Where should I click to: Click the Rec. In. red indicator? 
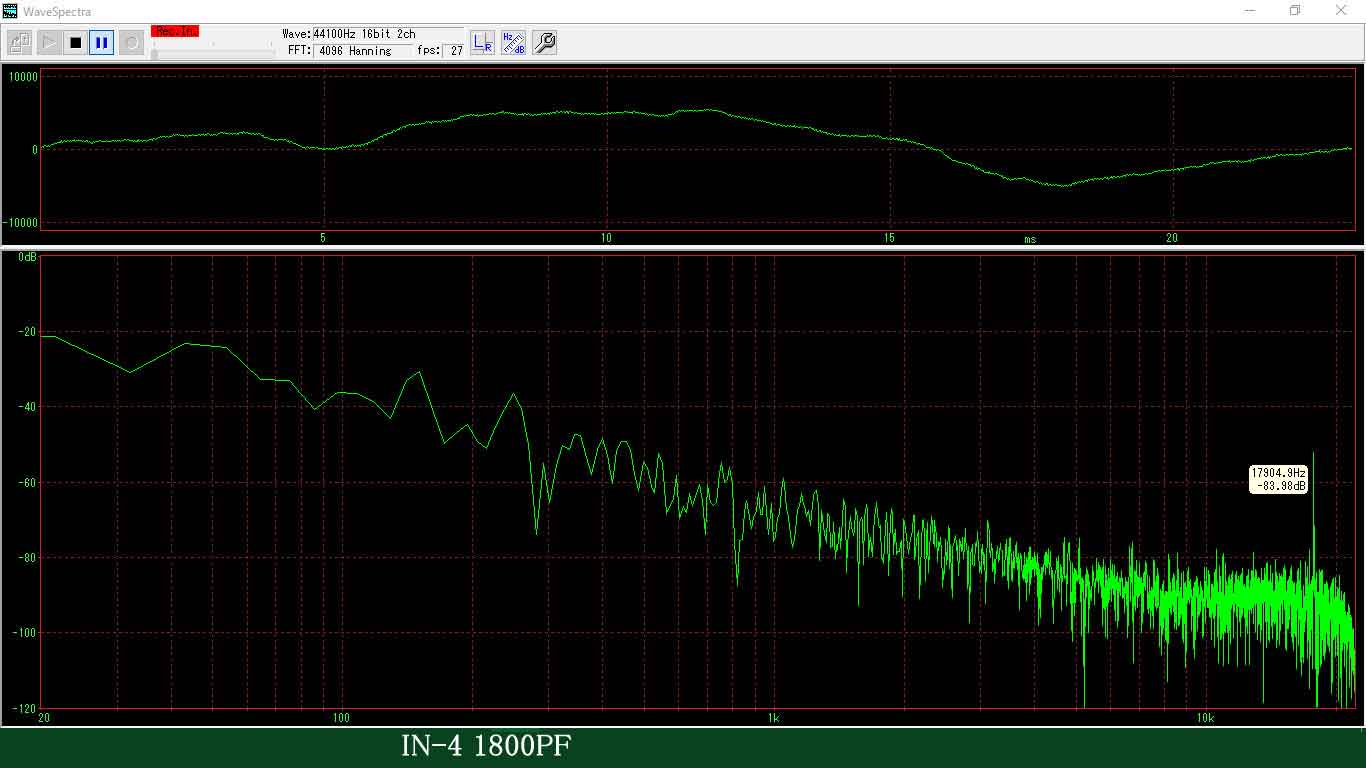[175, 31]
